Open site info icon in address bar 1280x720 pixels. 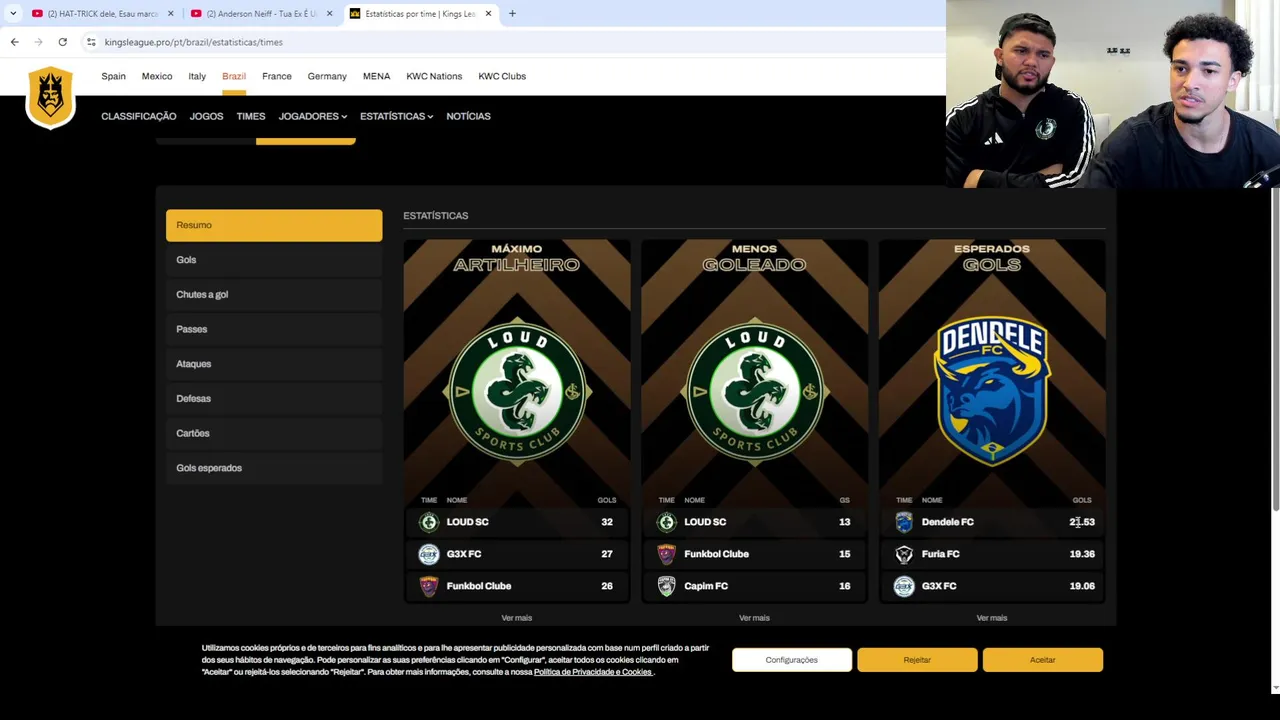pos(91,42)
